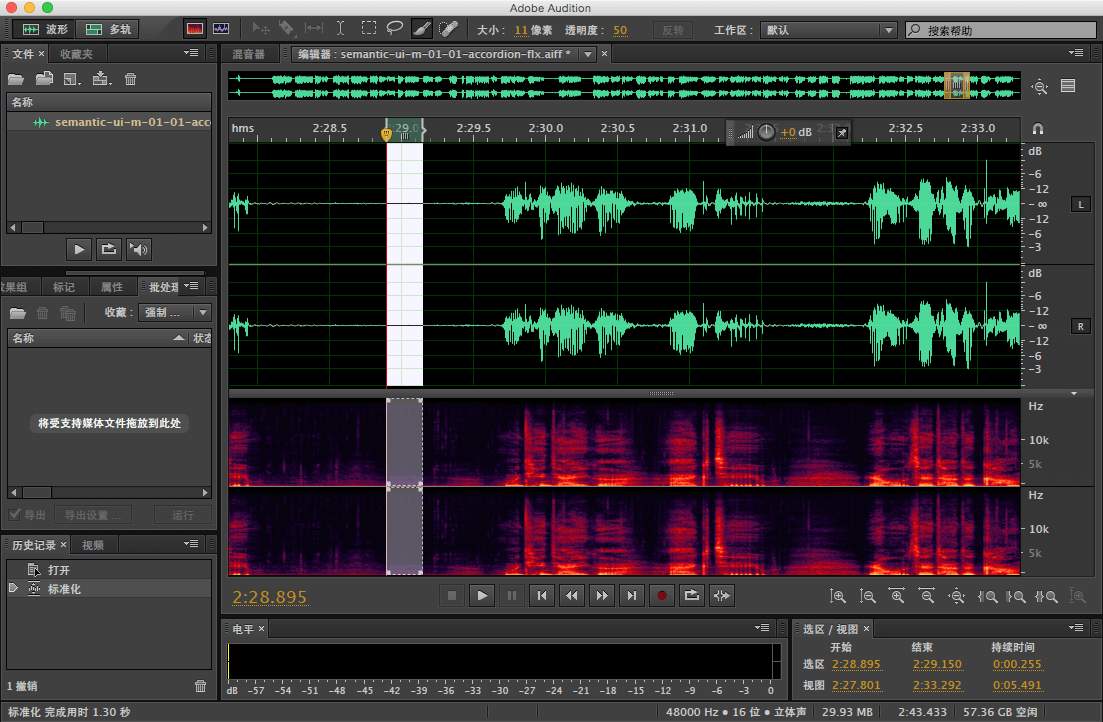Image resolution: width=1103 pixels, height=722 pixels.
Task: Move playhead to next marker
Action: [x=632, y=595]
